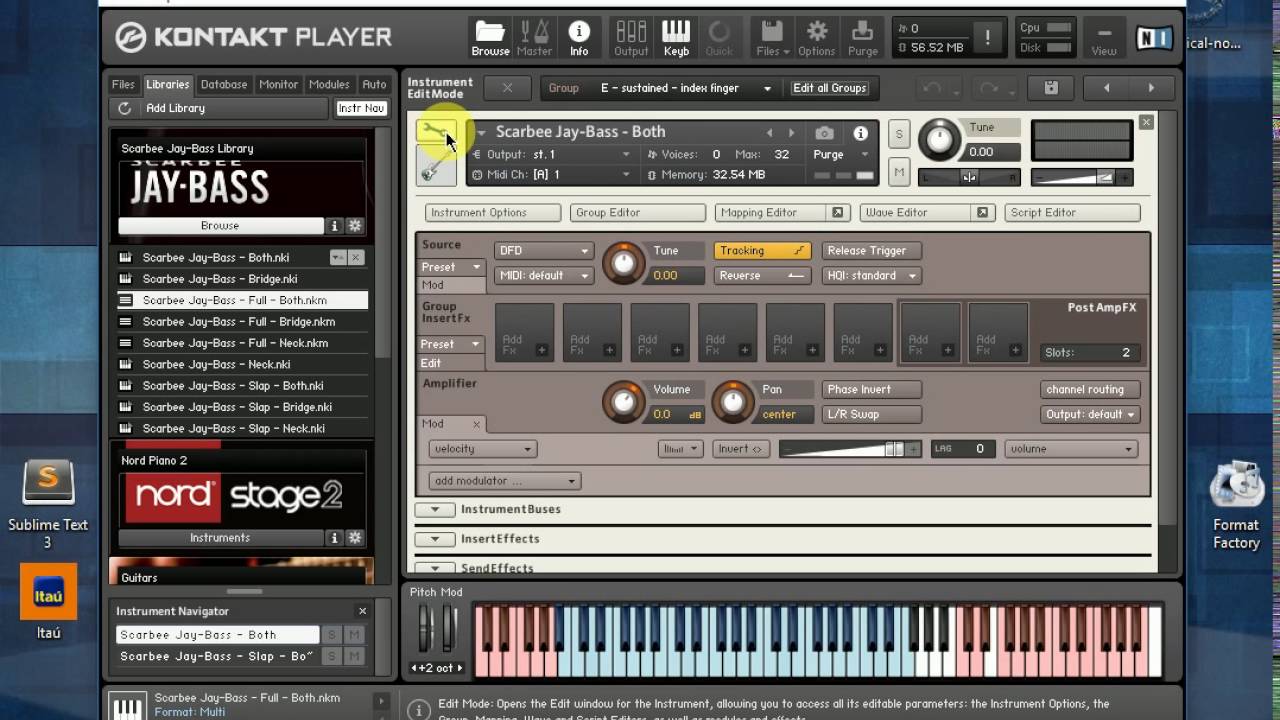Click the Info icon in toolbar
This screenshot has width=1280, height=720.
579,37
